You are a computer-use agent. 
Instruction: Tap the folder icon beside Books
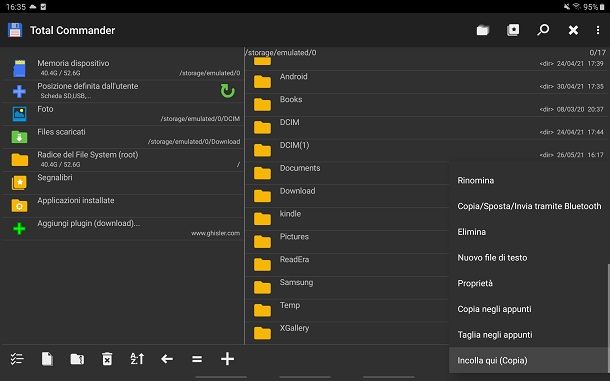[x=262, y=105]
